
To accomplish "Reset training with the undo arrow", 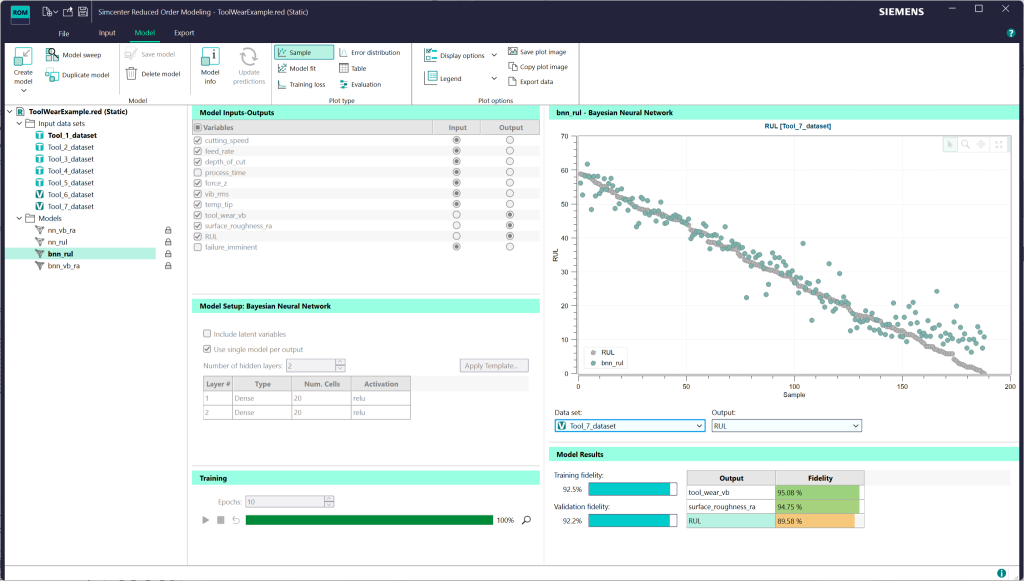I will click(236, 520).
